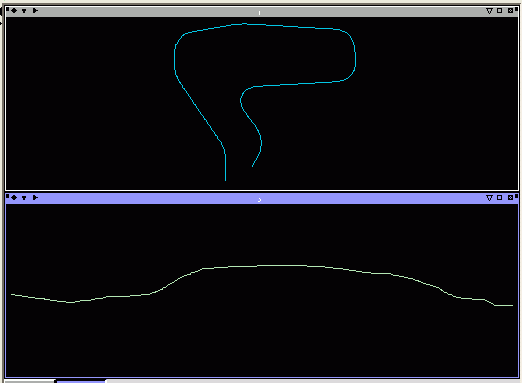Click the square maximize icon in the purple bottom panel header

[499, 198]
